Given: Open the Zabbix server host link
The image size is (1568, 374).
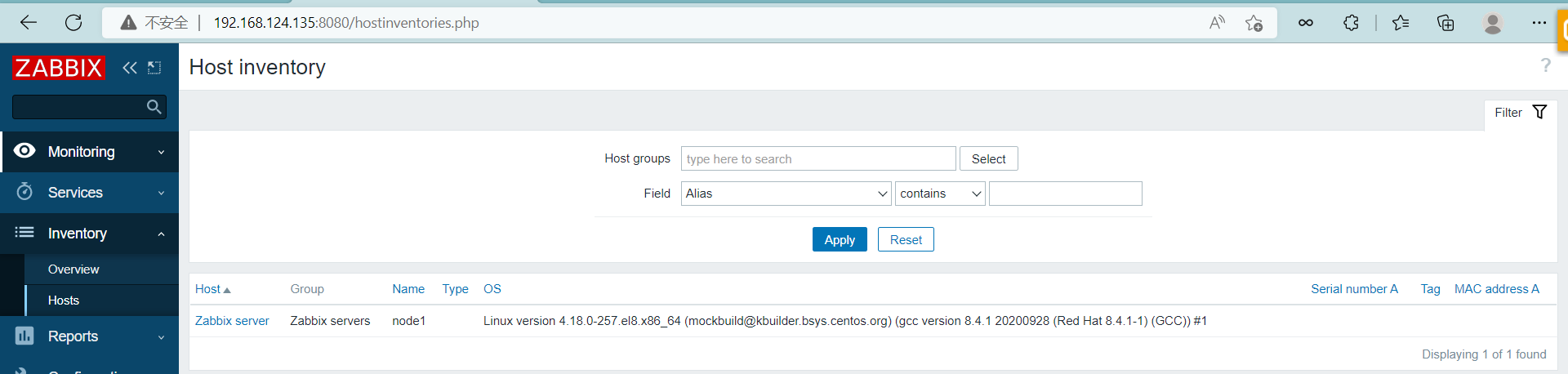Looking at the screenshot, I should 232,321.
